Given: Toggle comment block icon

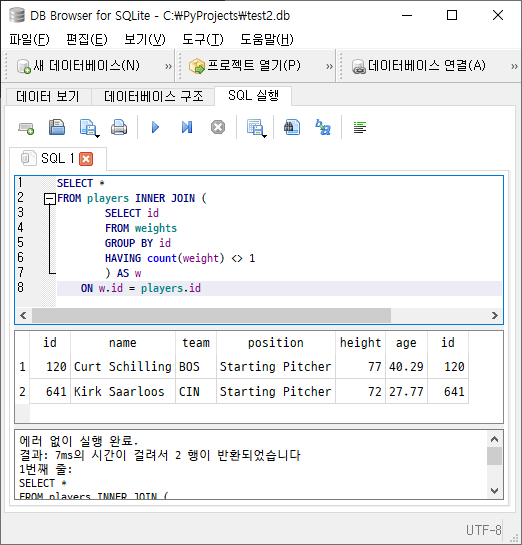Looking at the screenshot, I should click(x=360, y=128).
